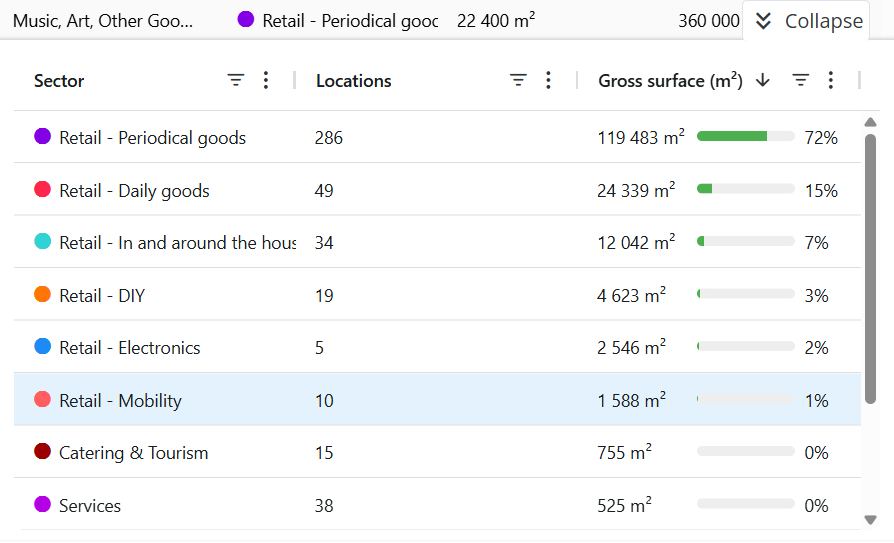Click the 72% green progress bar
Image resolution: width=894 pixels, height=543 pixels.
(745, 137)
